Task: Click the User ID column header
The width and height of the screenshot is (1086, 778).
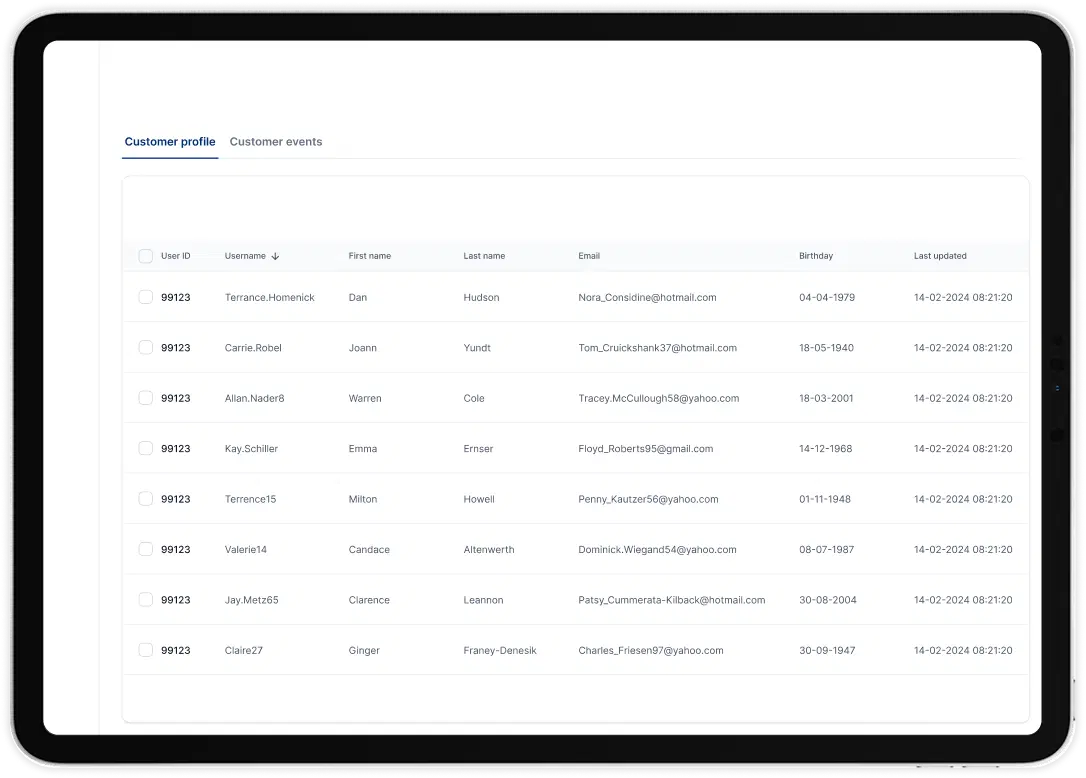Action: [175, 256]
